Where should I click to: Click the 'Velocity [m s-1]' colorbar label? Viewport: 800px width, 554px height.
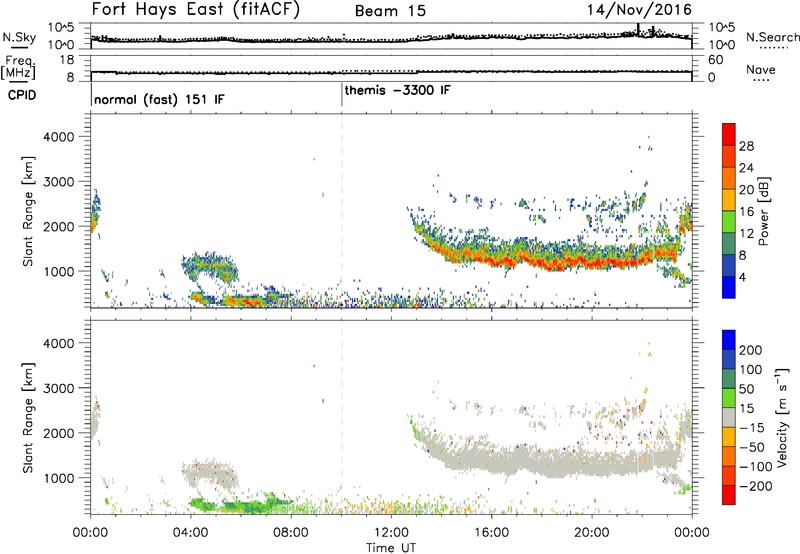coord(781,417)
